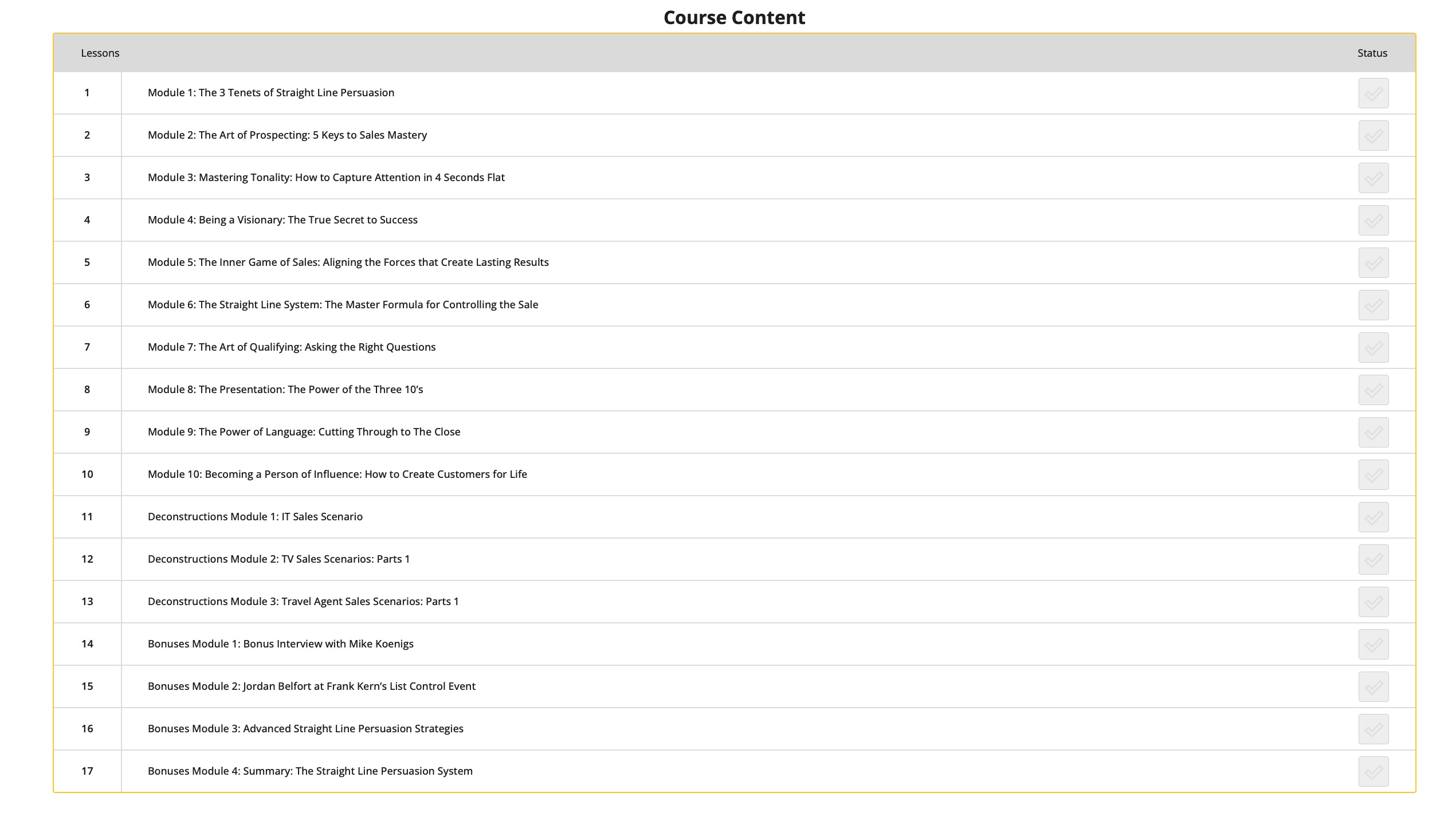1444x840 pixels.
Task: Click status checkmark for Travel Agent Sales Scenarios
Action: coord(1374,602)
